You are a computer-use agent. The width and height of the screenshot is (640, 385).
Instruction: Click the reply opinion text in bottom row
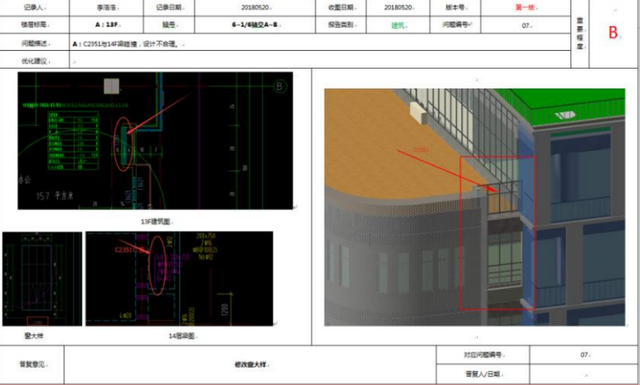(250, 365)
